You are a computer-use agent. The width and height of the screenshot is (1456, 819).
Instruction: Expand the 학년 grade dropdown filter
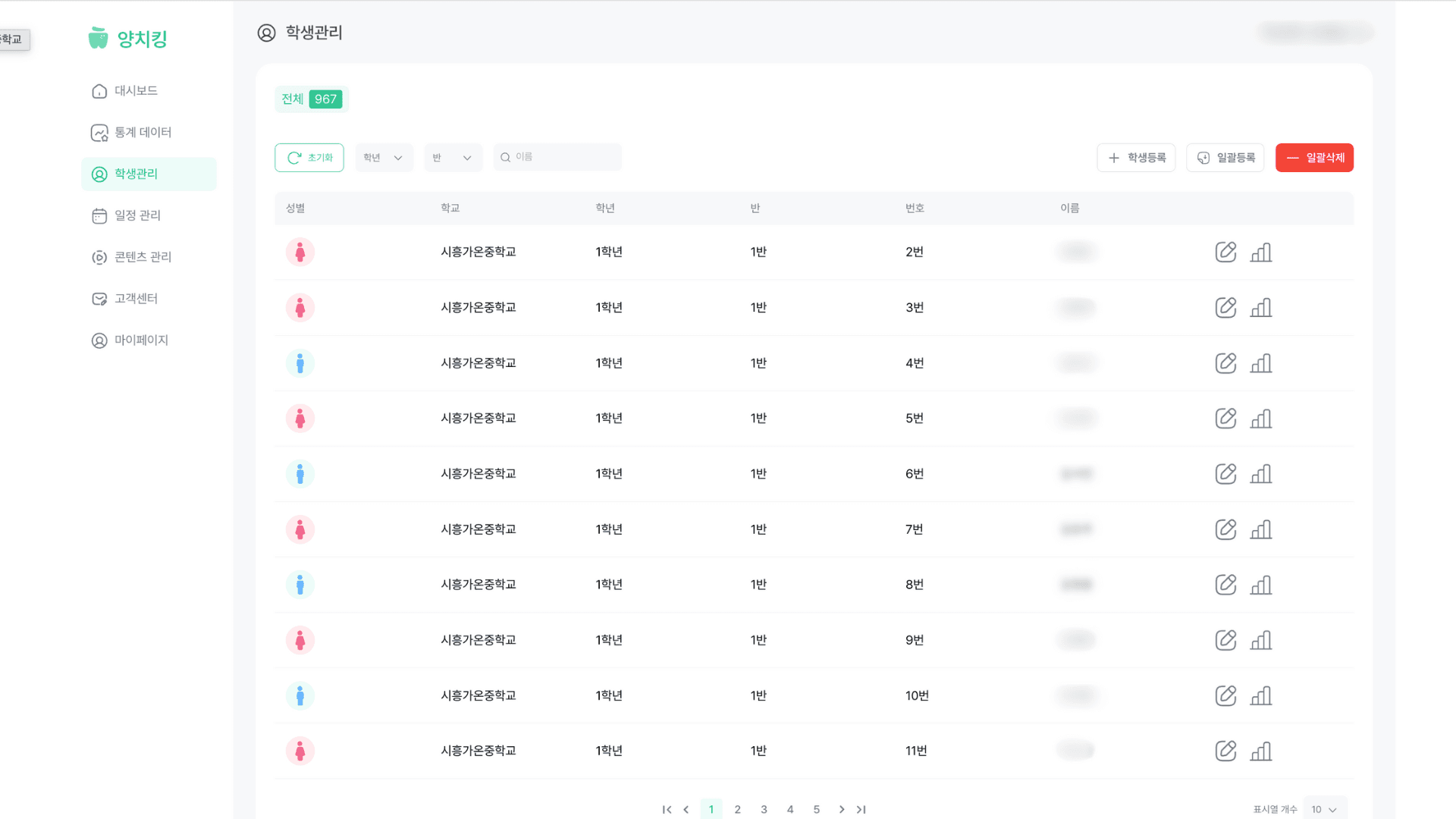[384, 158]
